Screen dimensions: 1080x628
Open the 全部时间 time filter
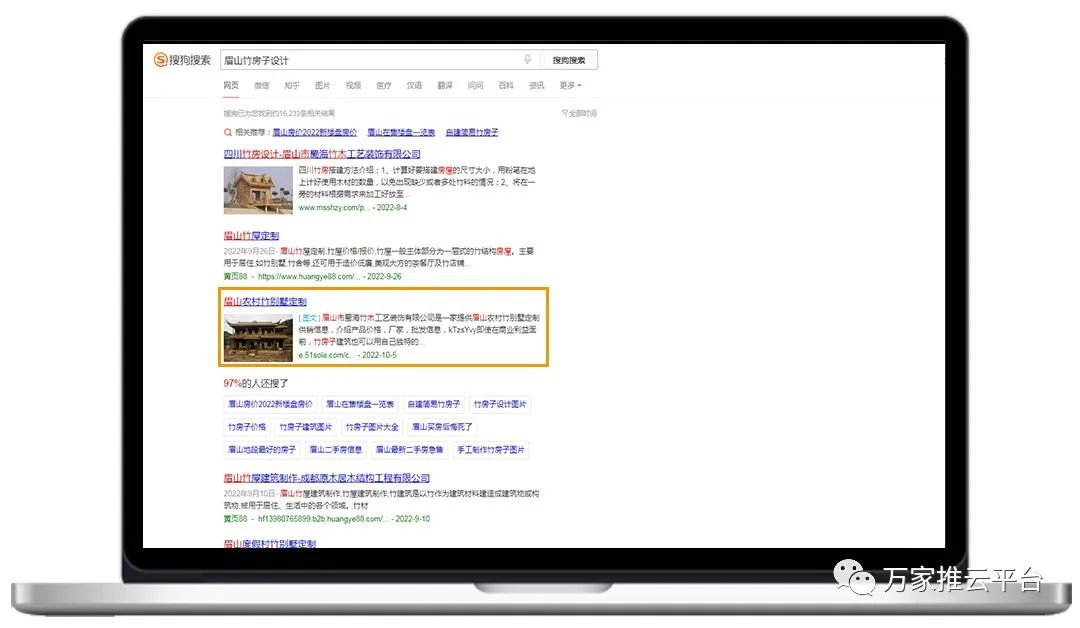[x=579, y=113]
